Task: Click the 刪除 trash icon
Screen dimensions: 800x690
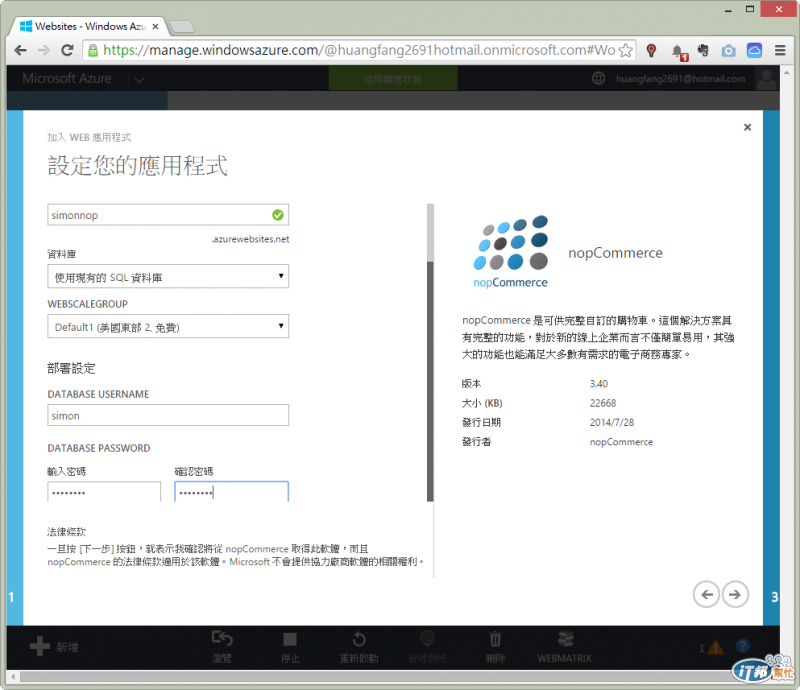Action: click(x=495, y=639)
